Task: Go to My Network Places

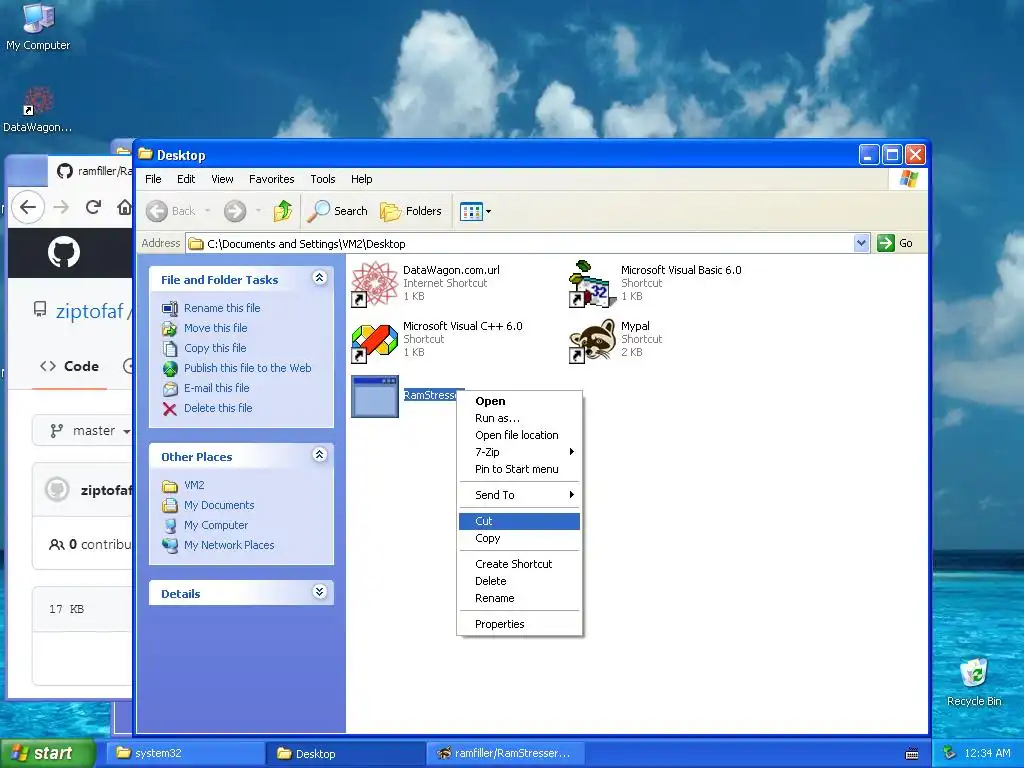Action: [x=229, y=545]
